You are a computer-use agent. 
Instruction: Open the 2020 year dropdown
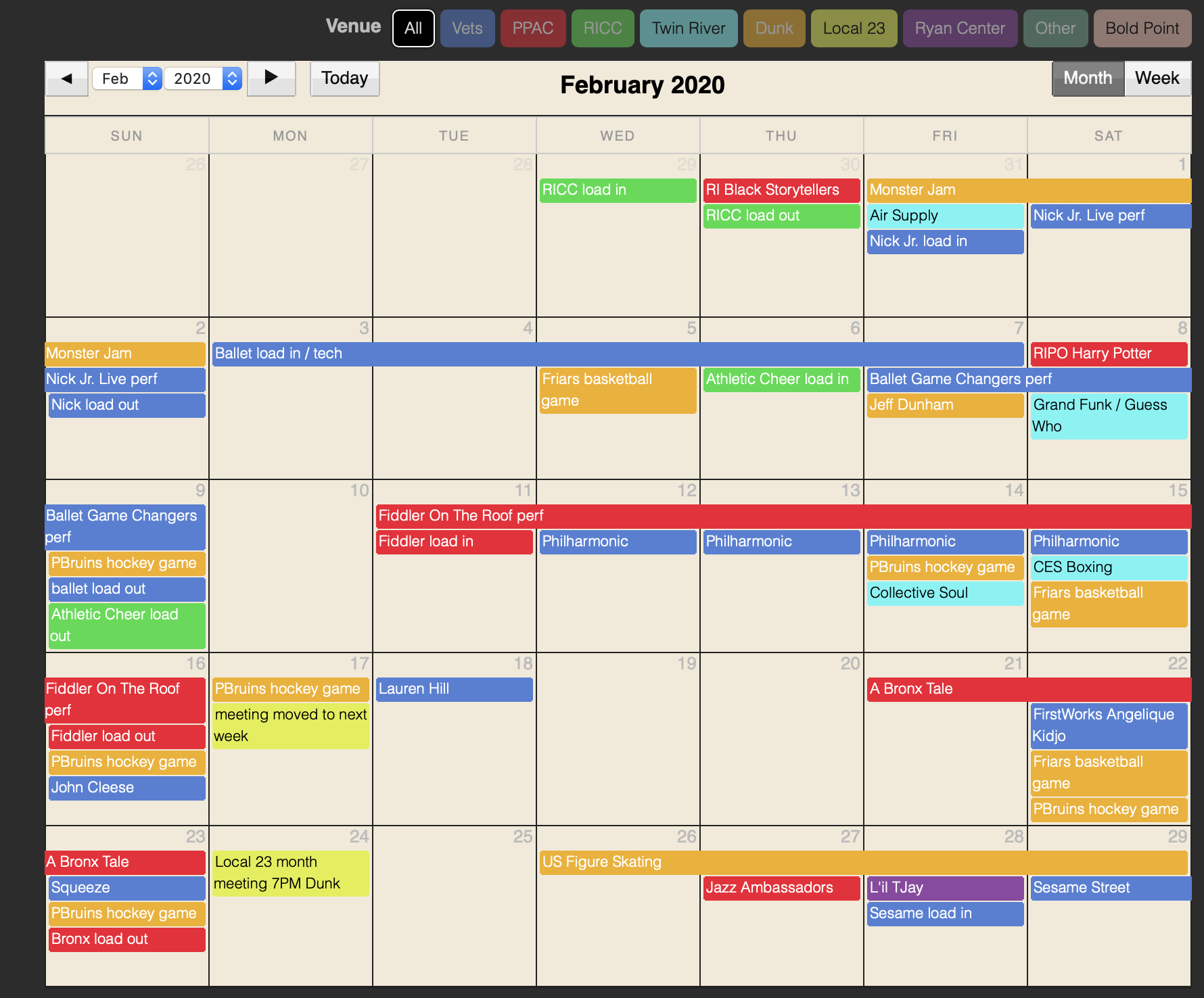203,78
